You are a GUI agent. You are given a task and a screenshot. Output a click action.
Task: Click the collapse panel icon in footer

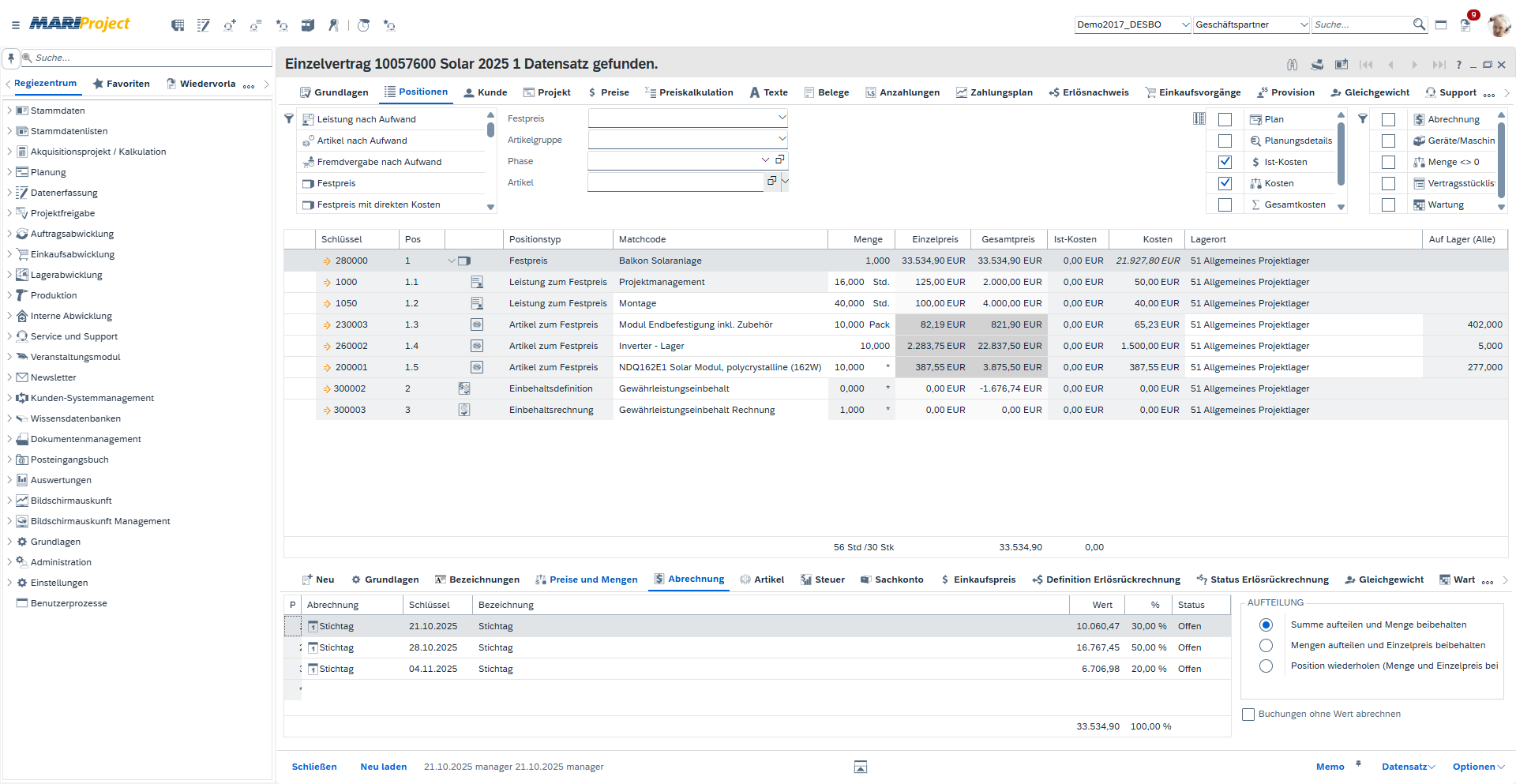click(861, 767)
